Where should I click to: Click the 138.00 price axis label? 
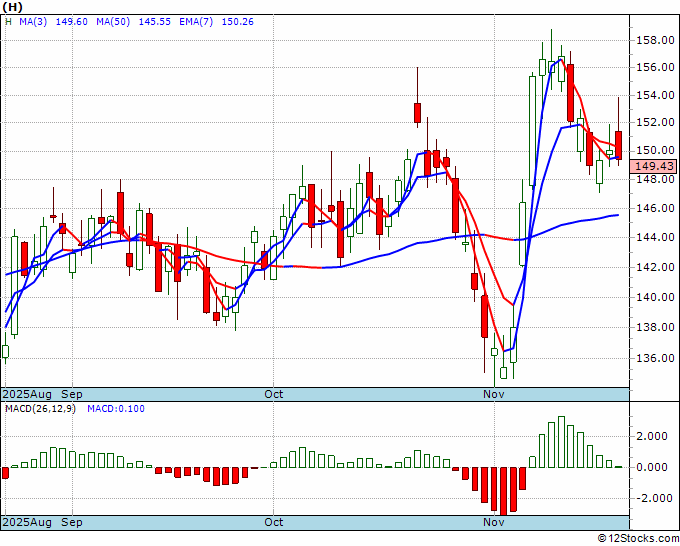tap(655, 327)
